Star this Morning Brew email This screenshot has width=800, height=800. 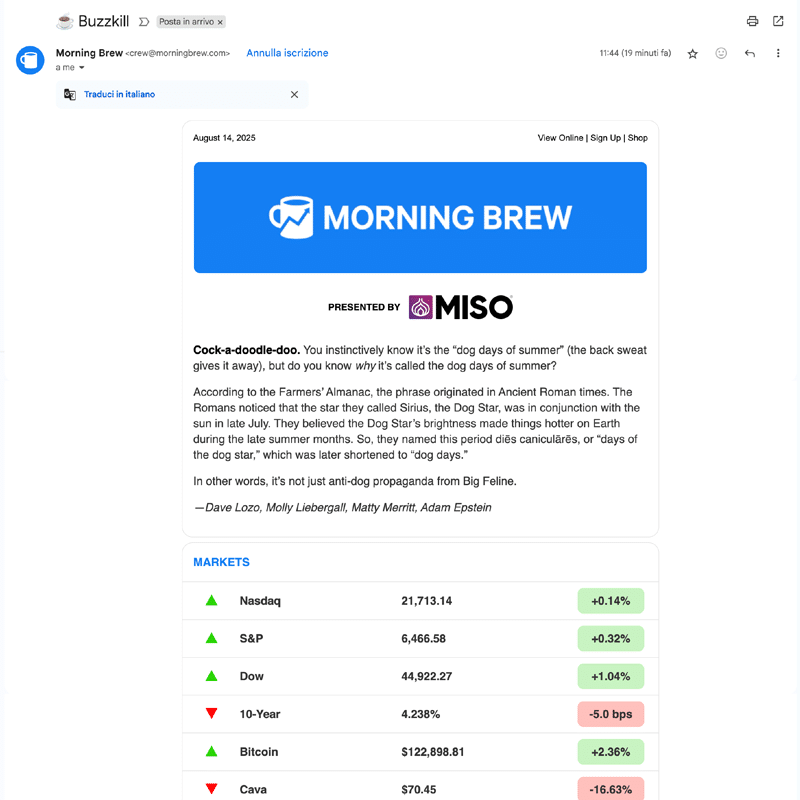tap(693, 54)
